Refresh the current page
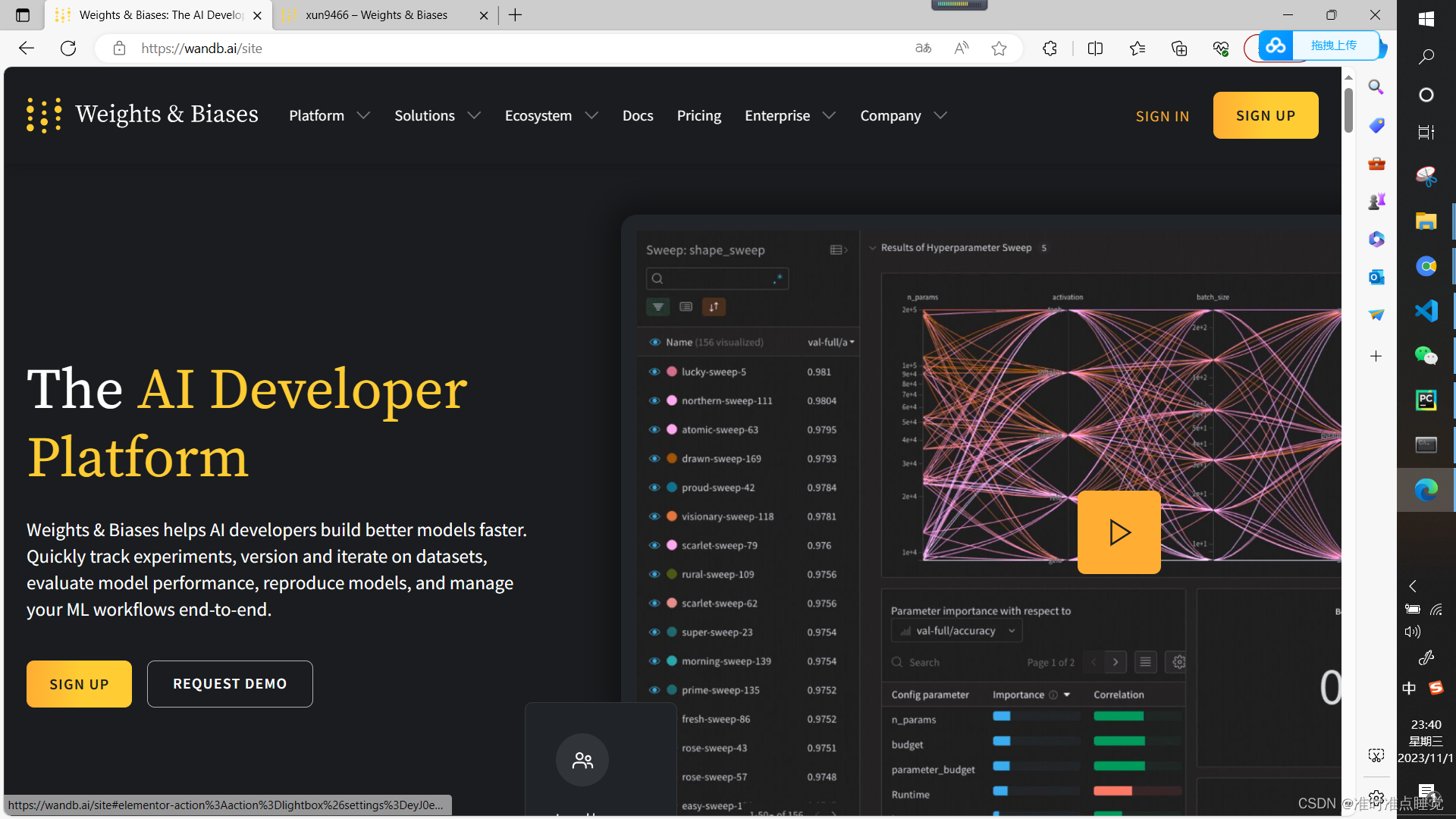 [68, 49]
